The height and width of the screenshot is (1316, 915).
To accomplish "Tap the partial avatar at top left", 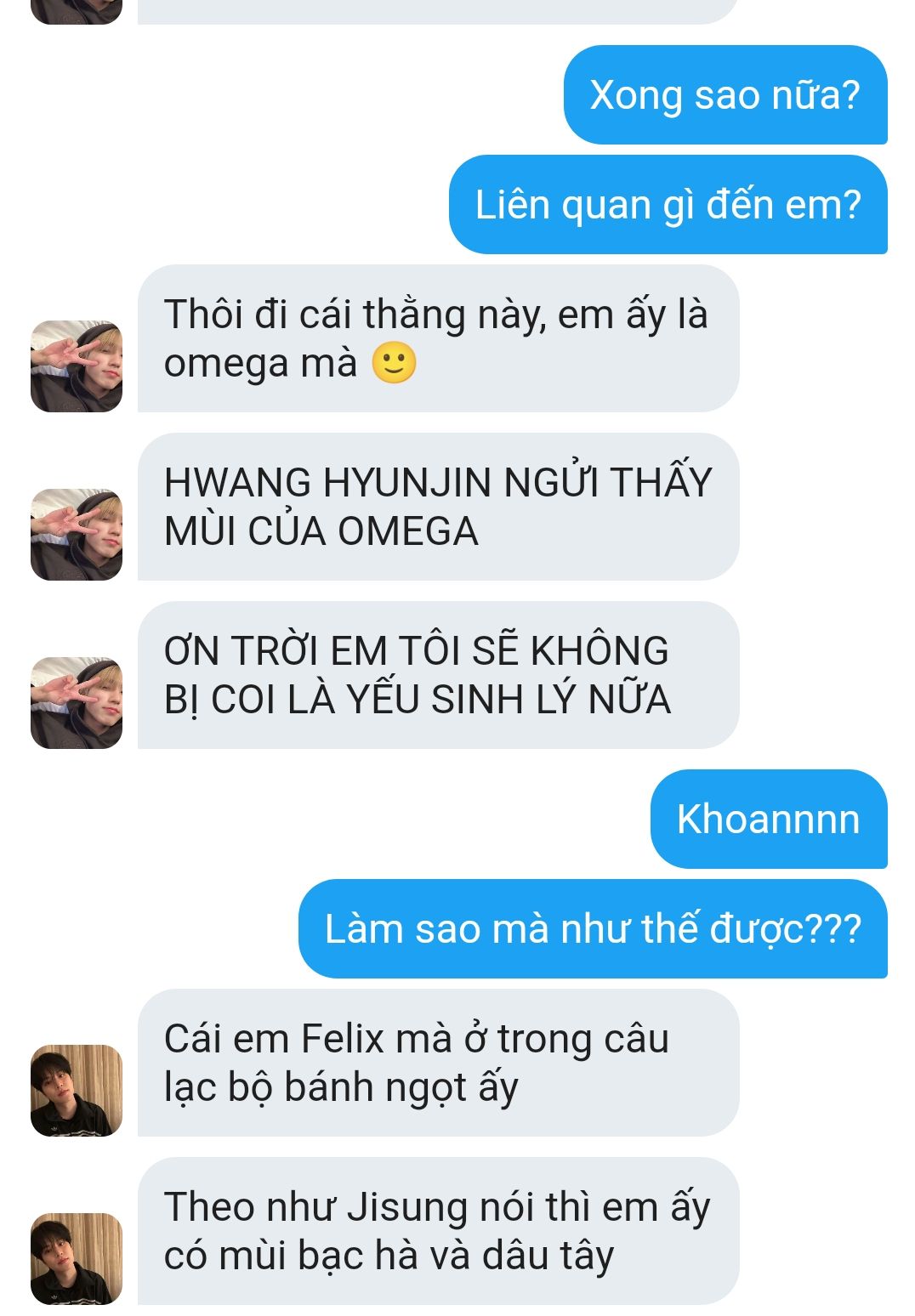I will coord(77,12).
